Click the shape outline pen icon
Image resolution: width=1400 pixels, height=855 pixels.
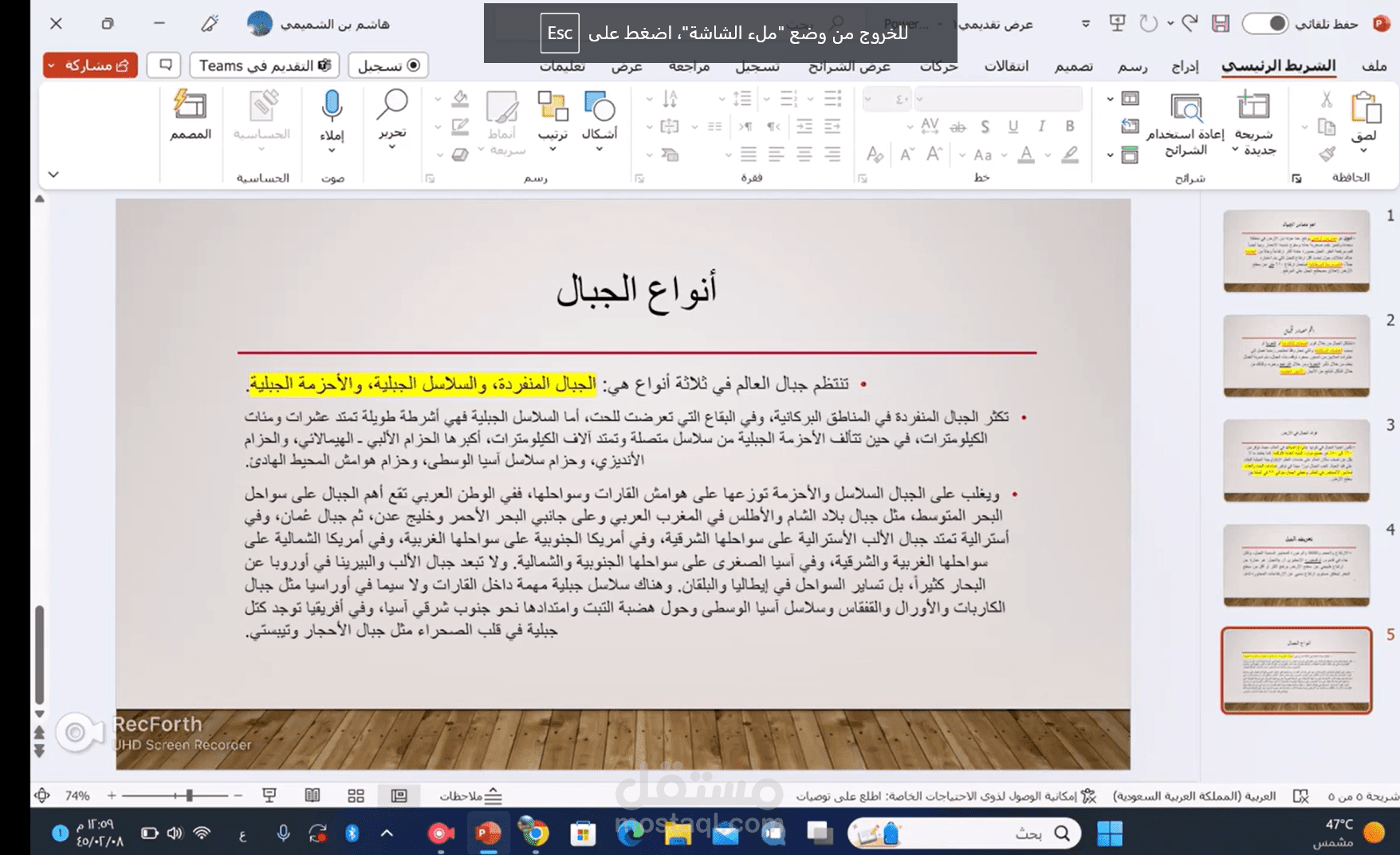tap(459, 126)
